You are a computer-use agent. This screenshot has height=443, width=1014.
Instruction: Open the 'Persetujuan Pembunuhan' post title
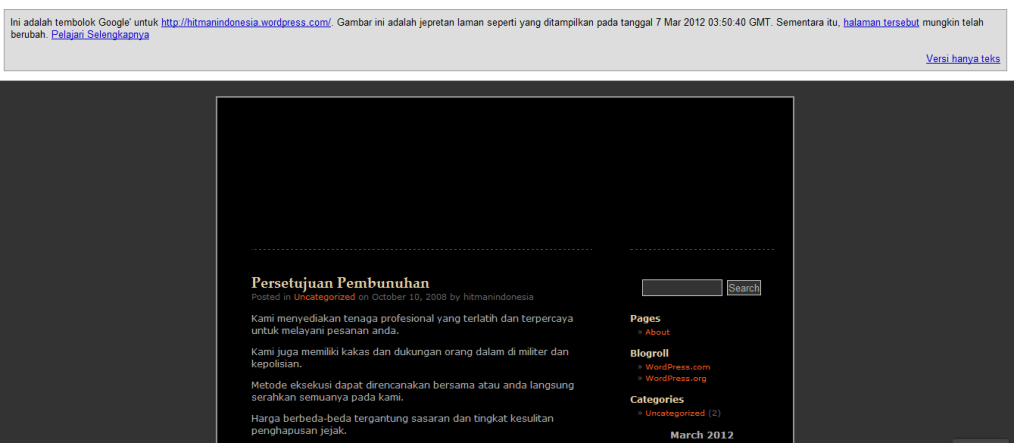click(340, 283)
